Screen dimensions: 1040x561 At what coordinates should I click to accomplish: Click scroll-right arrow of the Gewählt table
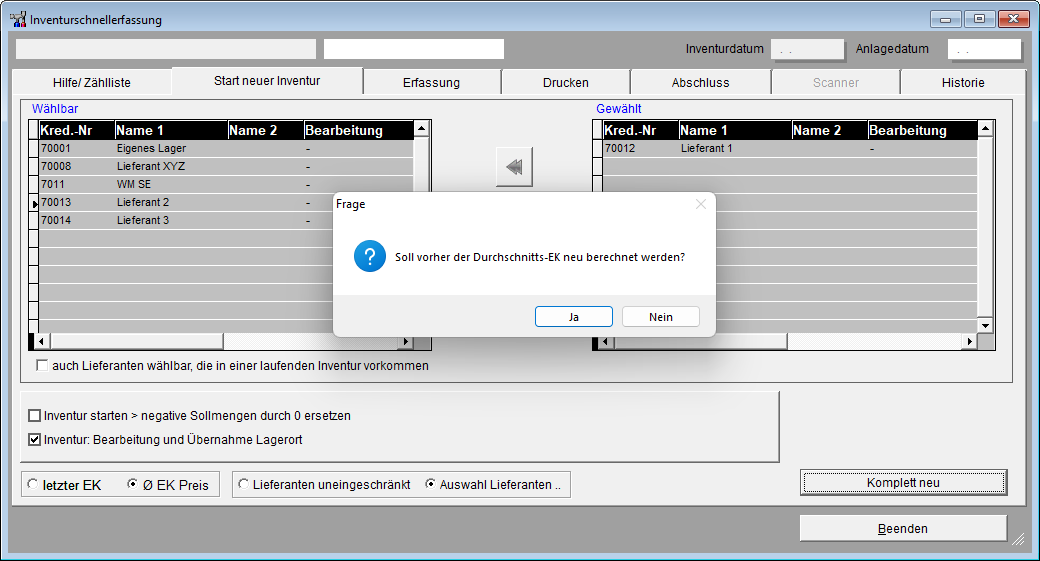click(969, 342)
